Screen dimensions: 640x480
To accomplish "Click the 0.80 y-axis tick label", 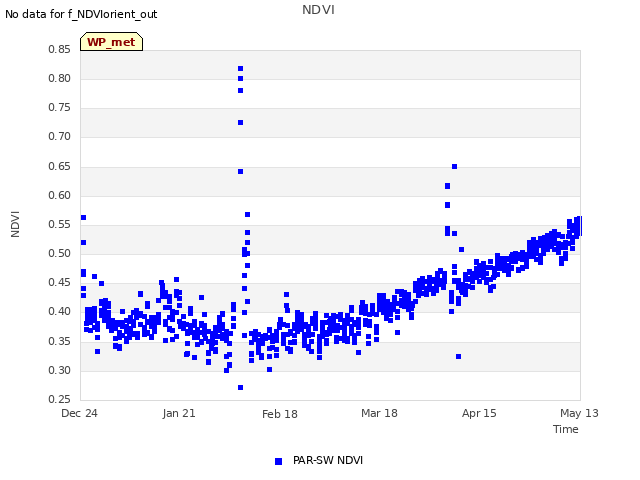I will (x=59, y=78).
